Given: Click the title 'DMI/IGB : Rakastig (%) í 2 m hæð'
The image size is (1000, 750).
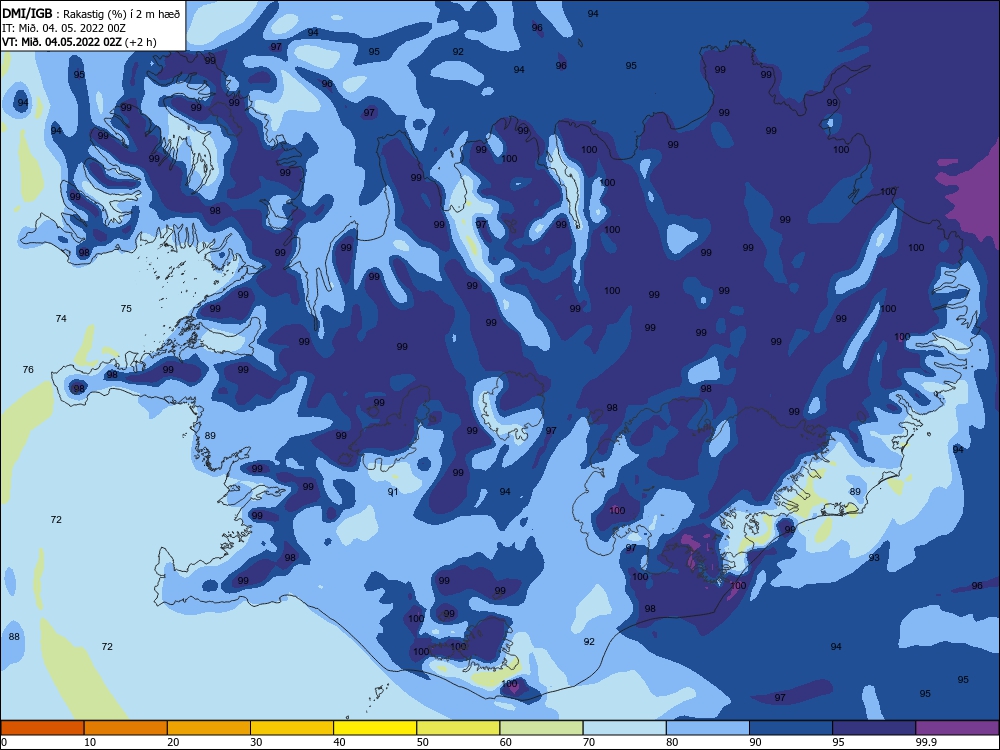Looking at the screenshot, I should (91, 14).
